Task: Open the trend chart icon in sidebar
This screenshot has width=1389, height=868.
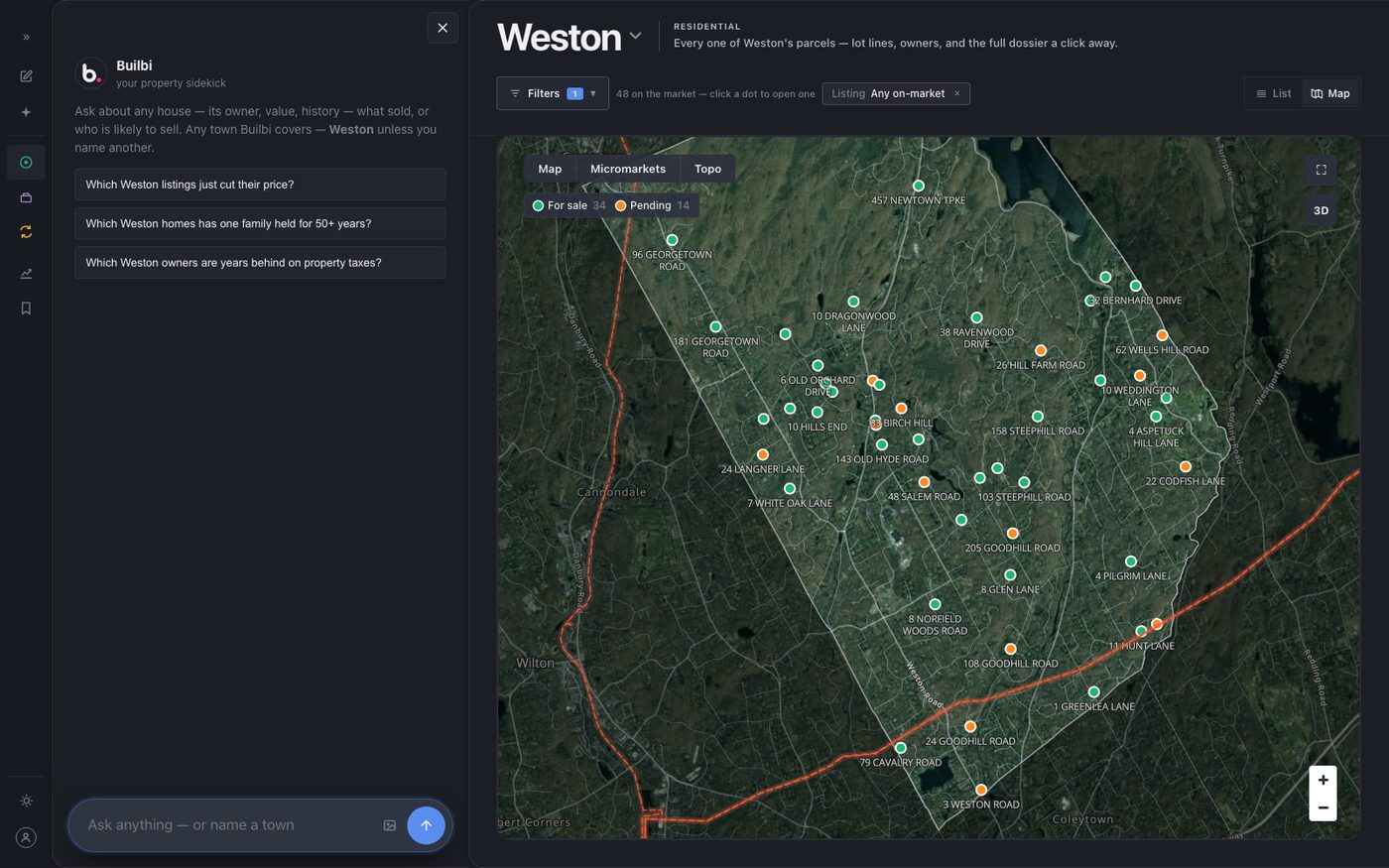Action: click(x=26, y=273)
